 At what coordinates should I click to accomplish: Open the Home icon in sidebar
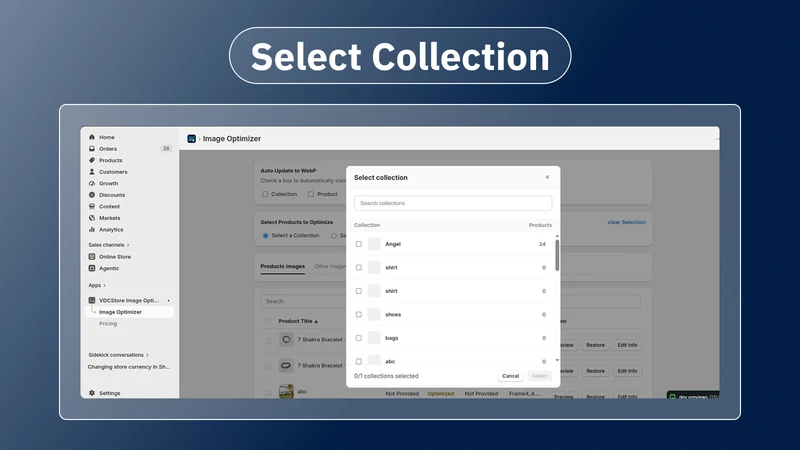(x=92, y=137)
